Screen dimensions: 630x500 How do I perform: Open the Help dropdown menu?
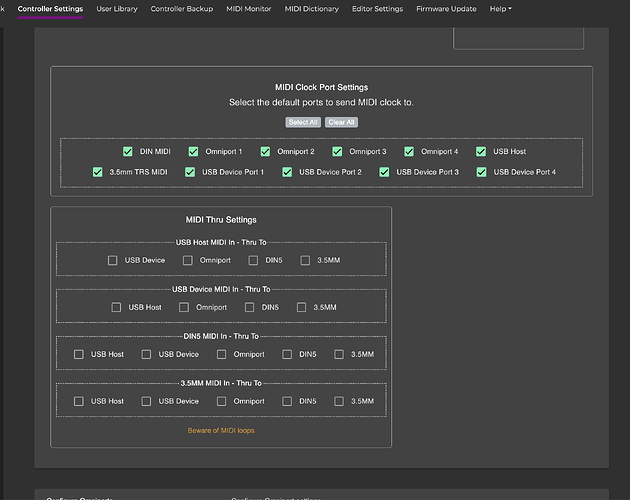(x=500, y=9)
